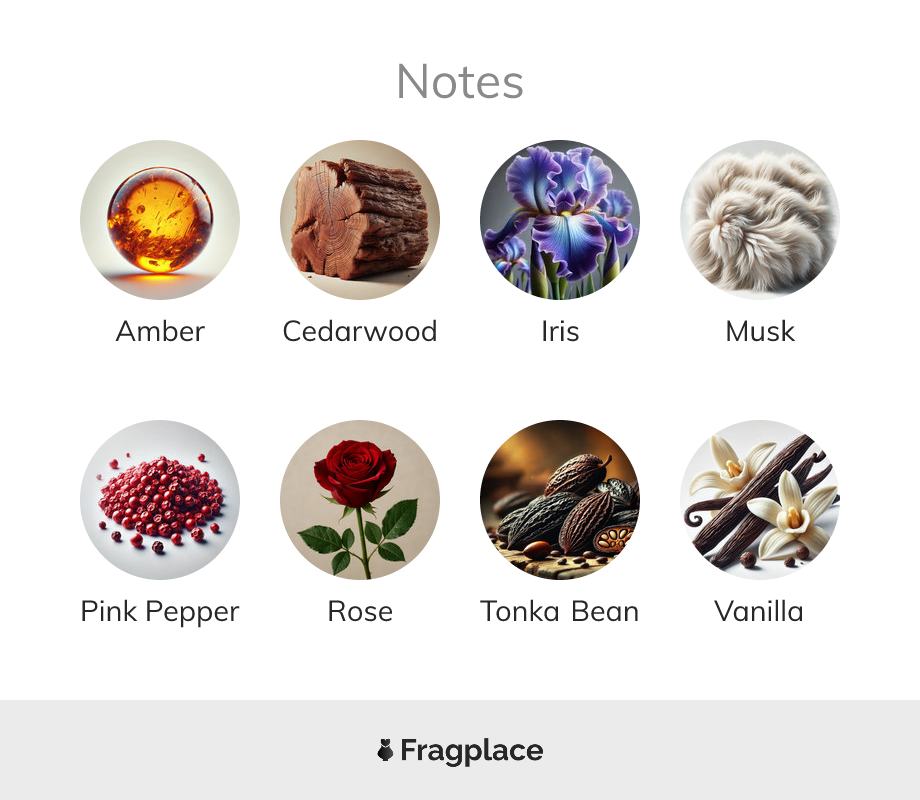This screenshot has width=920, height=800.
Task: Click the Cedarwood text label
Action: [360, 331]
